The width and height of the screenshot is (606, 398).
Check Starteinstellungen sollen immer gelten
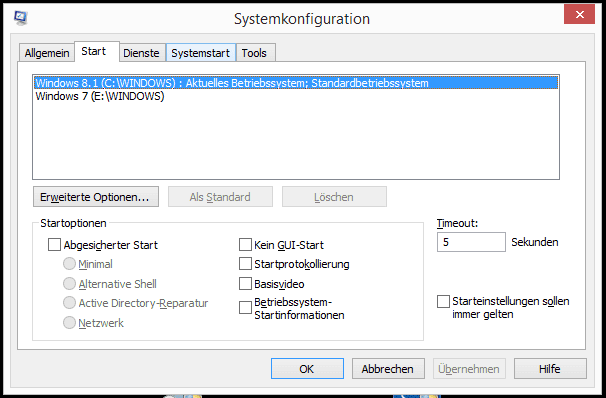coord(443,301)
